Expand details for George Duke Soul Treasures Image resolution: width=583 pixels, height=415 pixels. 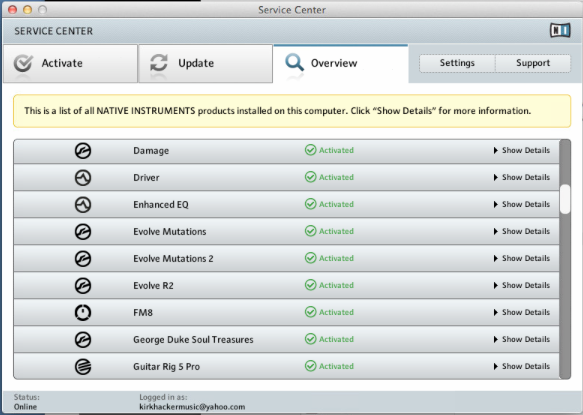pos(522,339)
